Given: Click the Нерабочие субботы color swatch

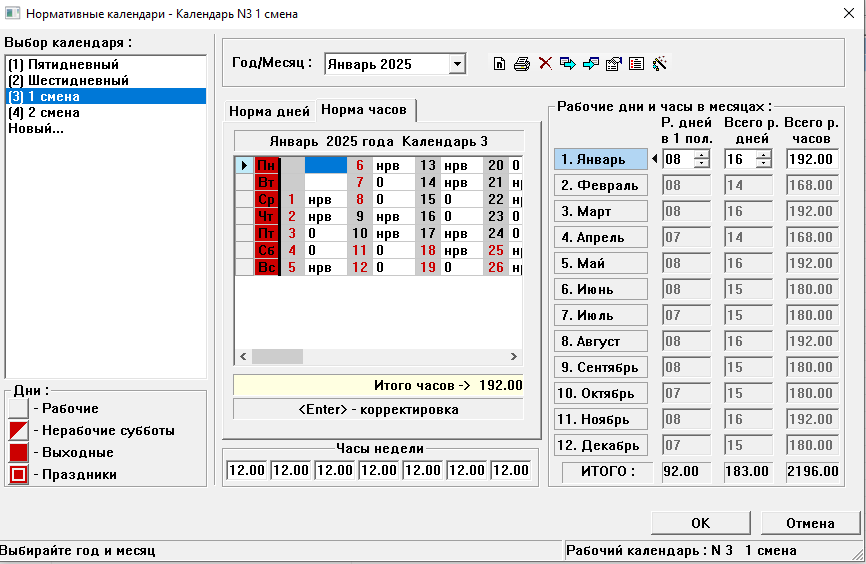Looking at the screenshot, I should tap(18, 430).
